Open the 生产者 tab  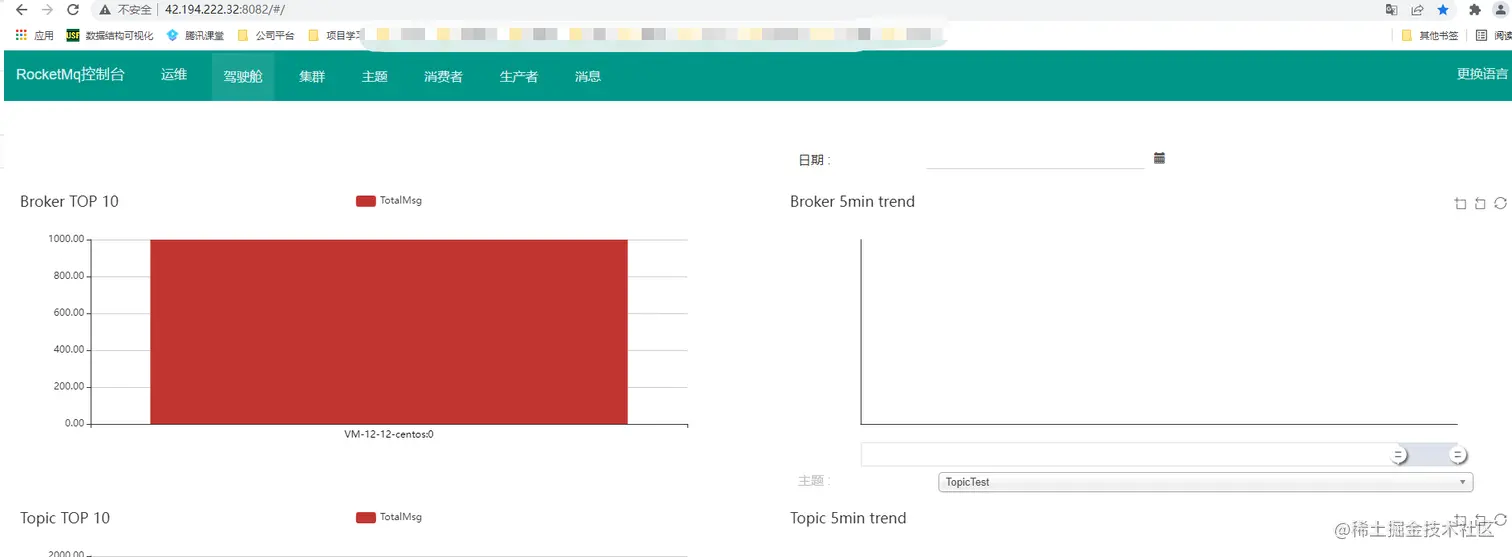tap(519, 76)
